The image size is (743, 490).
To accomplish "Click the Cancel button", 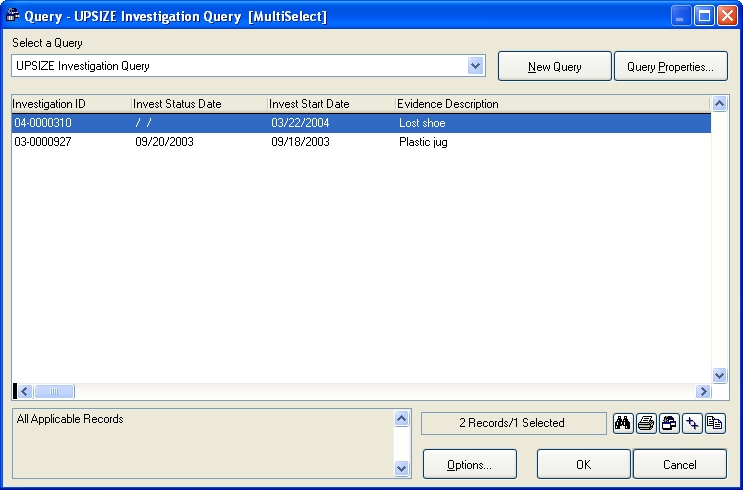I will click(x=680, y=464).
